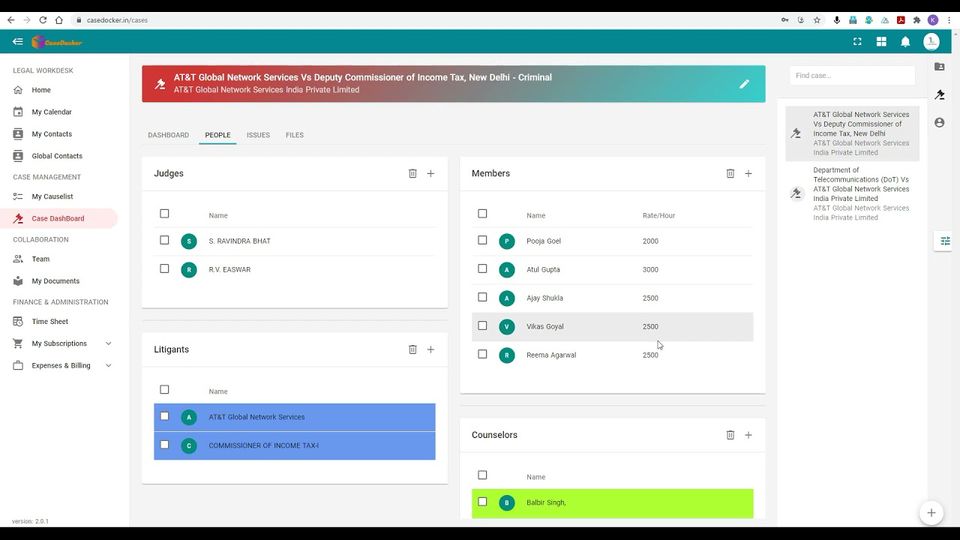Check the box for Vikas Goyal
This screenshot has height=540, width=960.
[482, 326]
